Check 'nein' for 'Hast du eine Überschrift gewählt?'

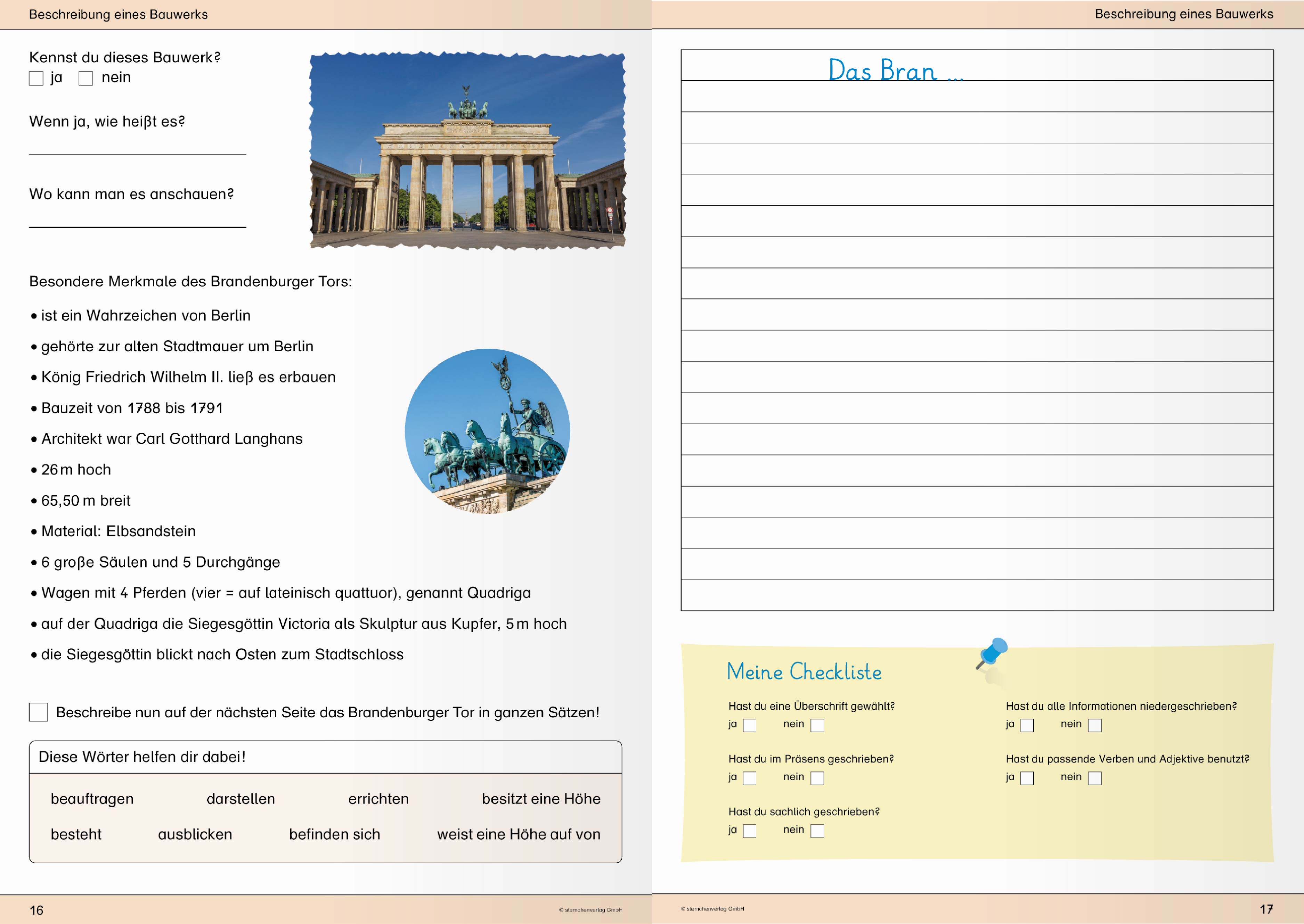pos(817,725)
